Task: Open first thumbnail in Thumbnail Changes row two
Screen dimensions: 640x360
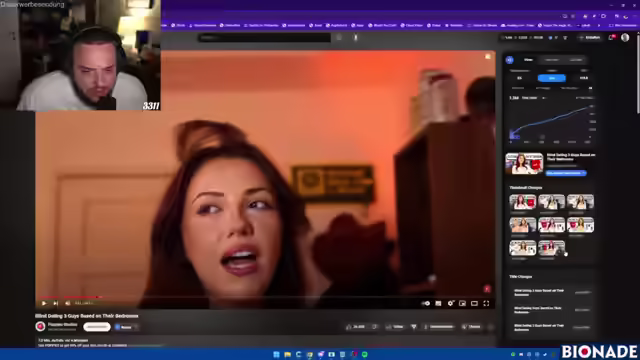Action: 522,225
